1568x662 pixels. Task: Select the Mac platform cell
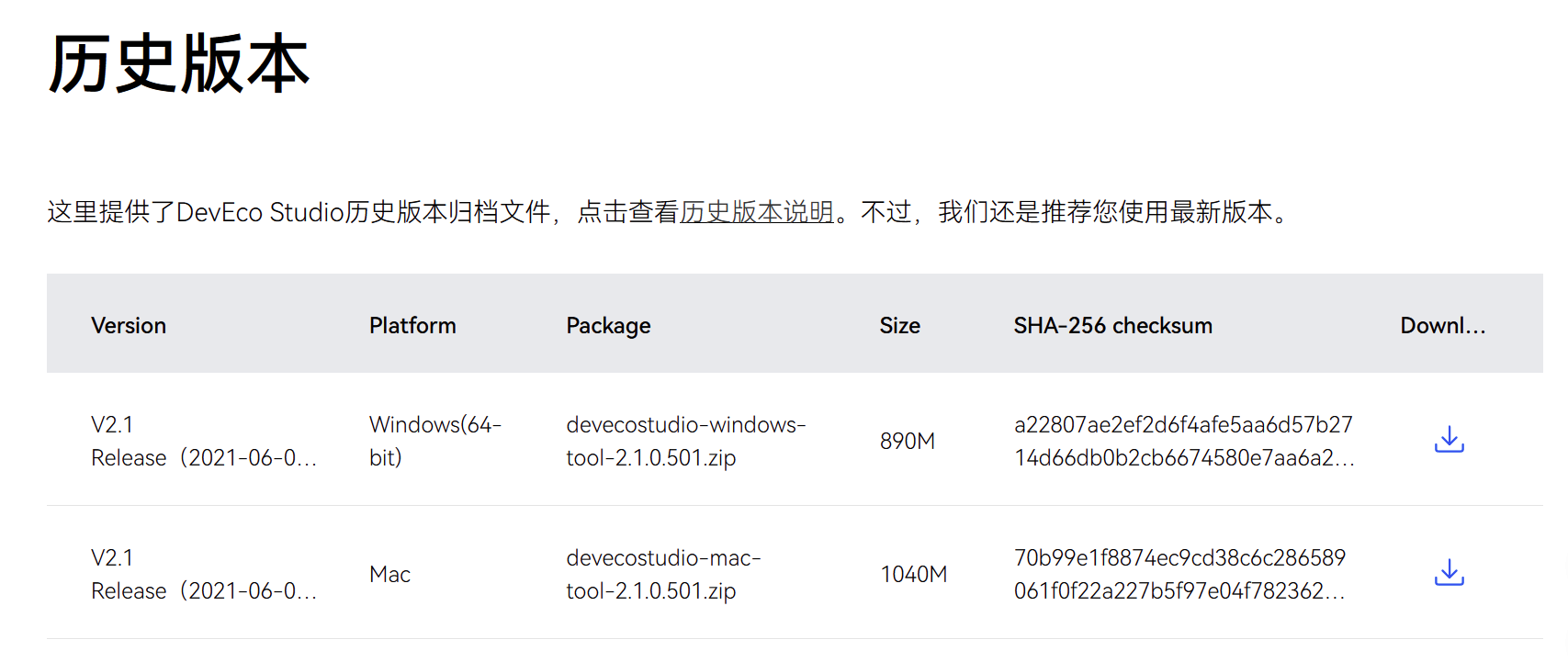[x=389, y=575]
